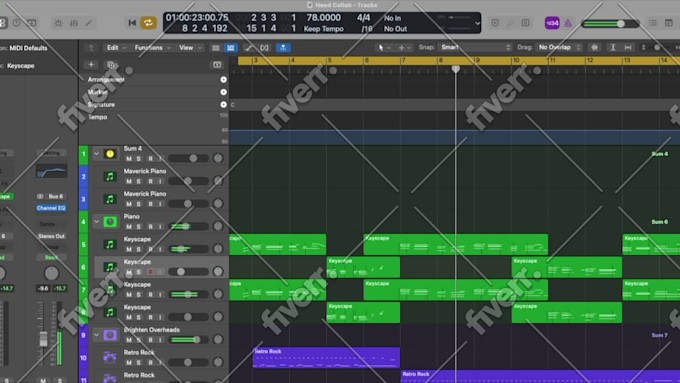Click the purple count-in 1234 button
The width and height of the screenshot is (680, 383).
[552, 23]
